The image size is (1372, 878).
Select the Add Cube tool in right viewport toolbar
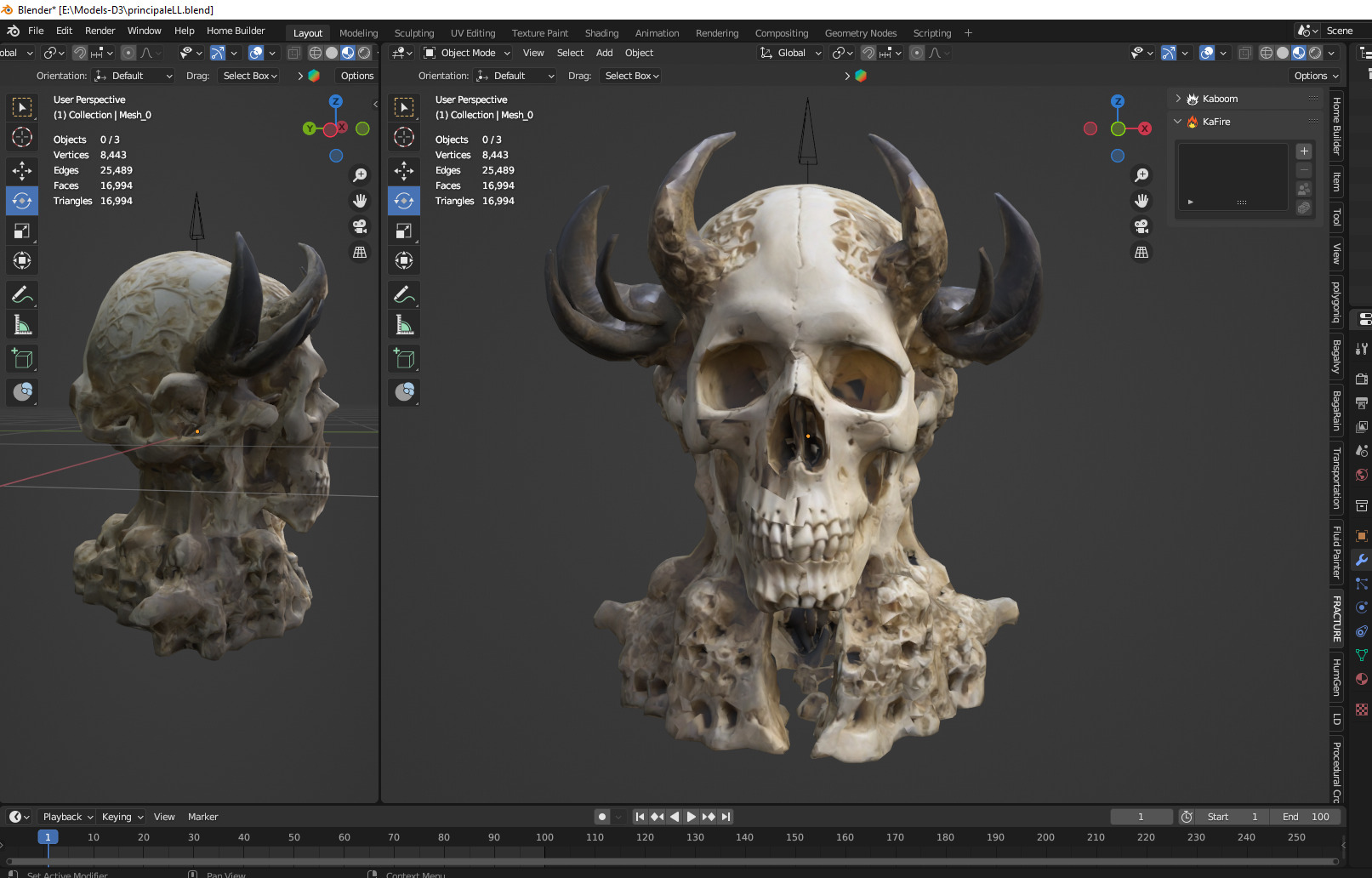click(404, 358)
